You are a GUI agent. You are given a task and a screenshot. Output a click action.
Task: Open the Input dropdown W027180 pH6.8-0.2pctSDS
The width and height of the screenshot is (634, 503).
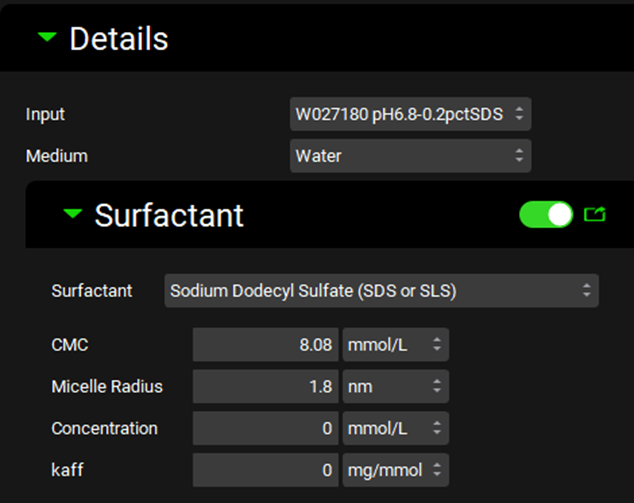pos(410,114)
